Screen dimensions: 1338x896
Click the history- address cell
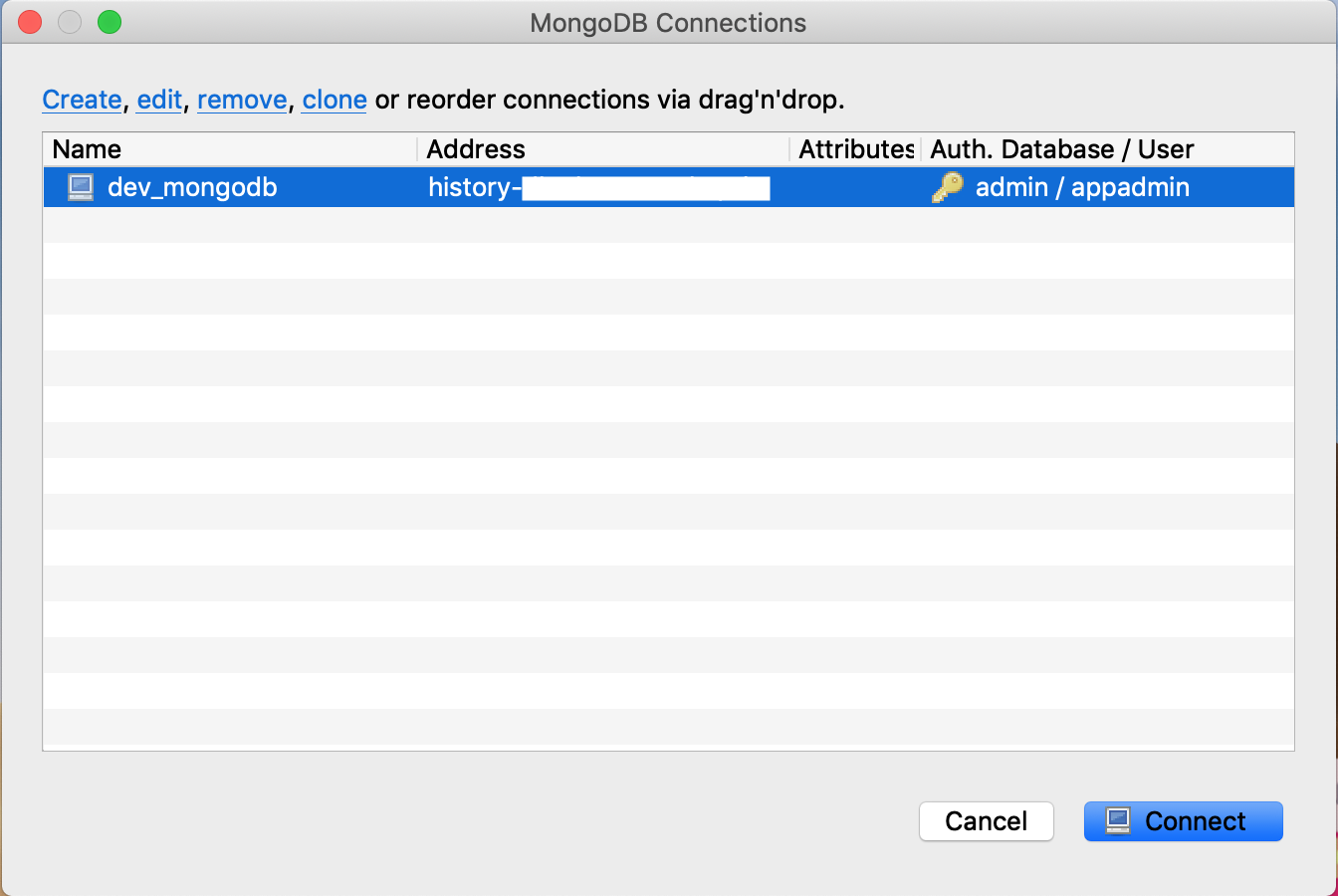[603, 187]
